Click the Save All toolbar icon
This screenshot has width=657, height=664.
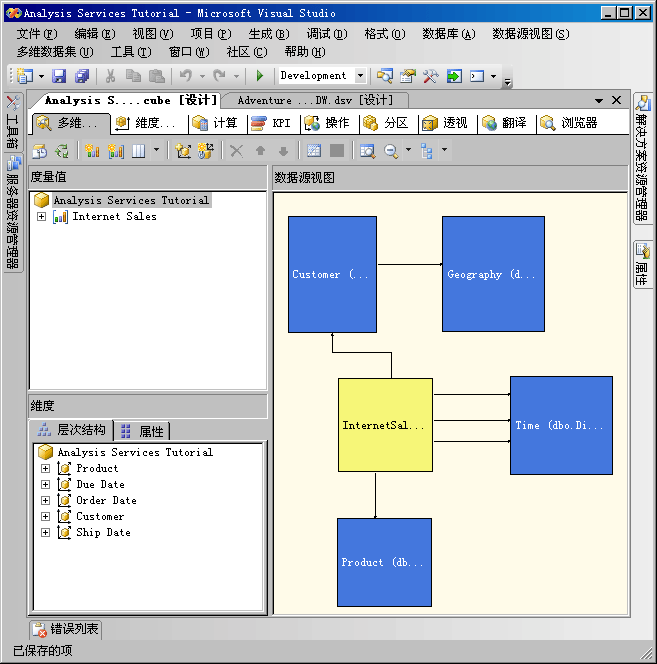click(x=82, y=76)
